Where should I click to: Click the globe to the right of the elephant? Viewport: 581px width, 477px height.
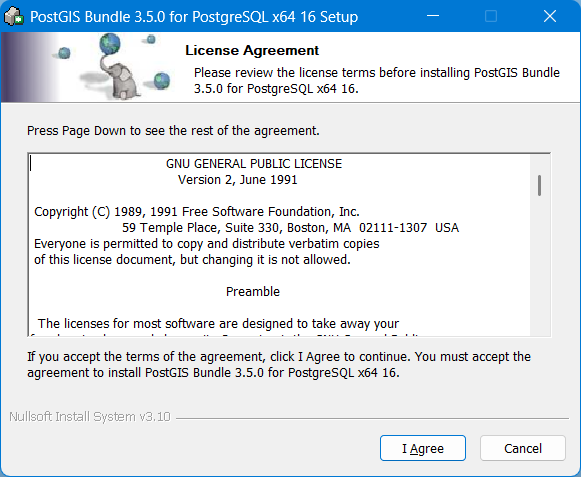[x=162, y=80]
